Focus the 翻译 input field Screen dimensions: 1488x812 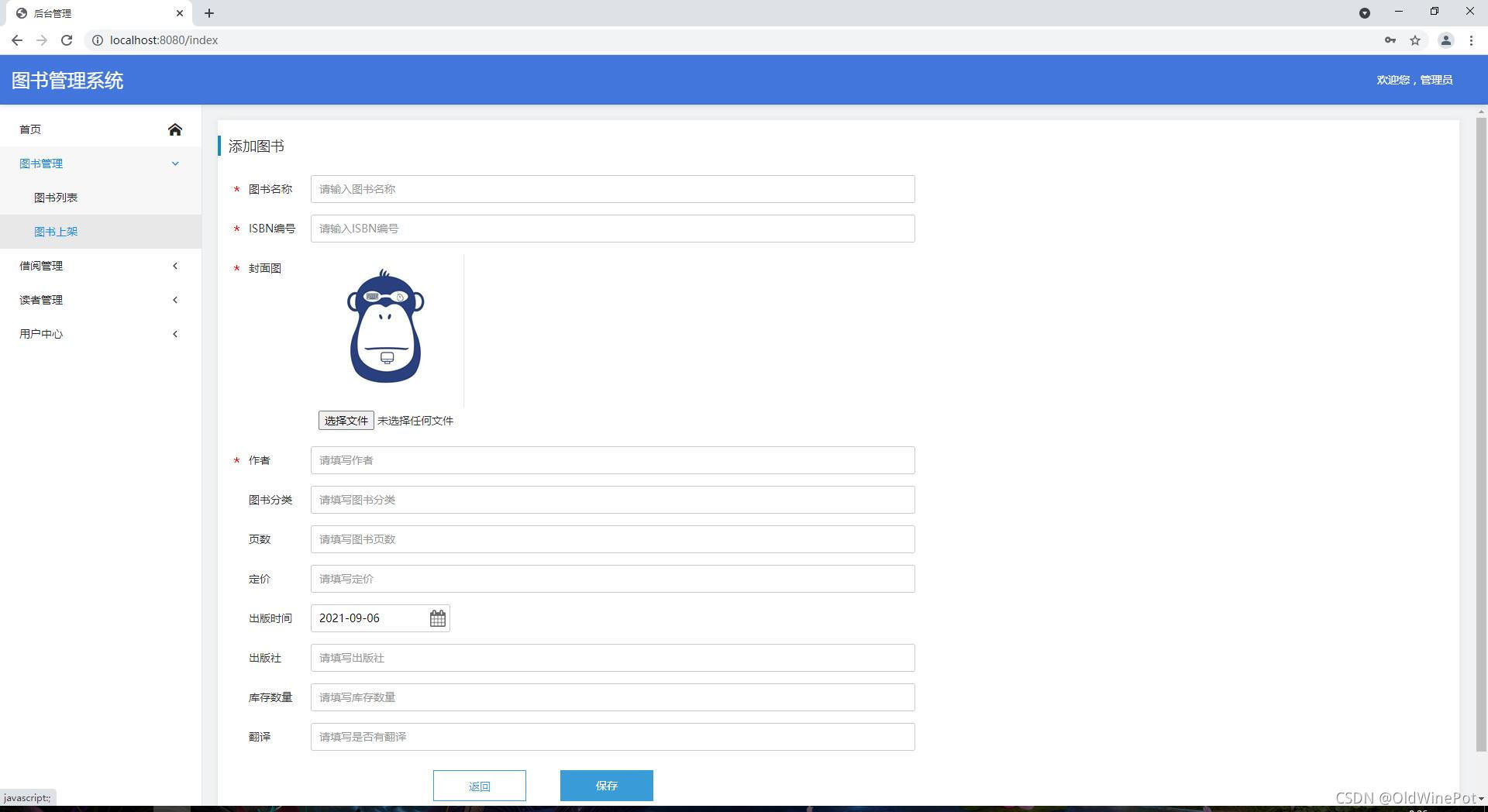[x=613, y=737]
